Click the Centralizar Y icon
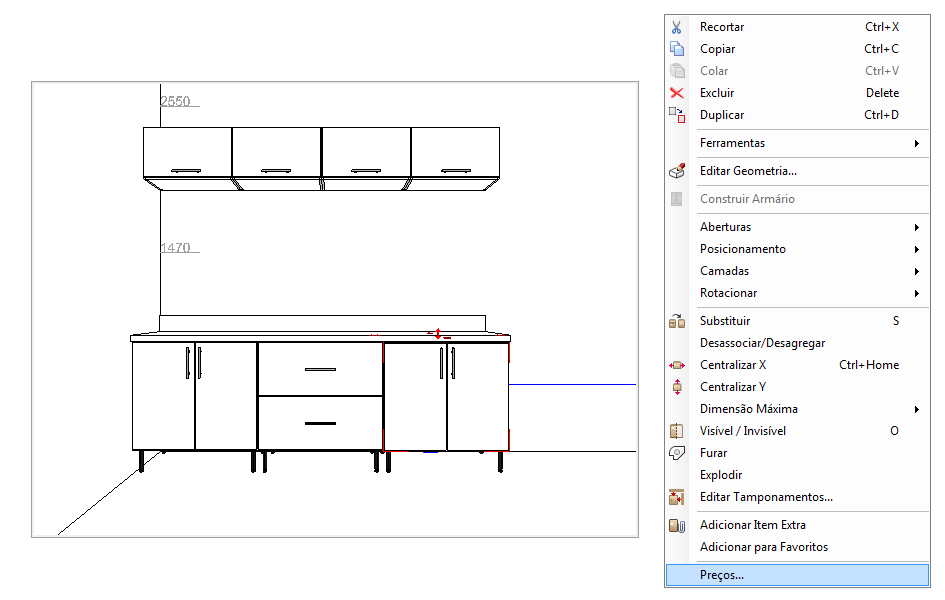 [x=677, y=387]
